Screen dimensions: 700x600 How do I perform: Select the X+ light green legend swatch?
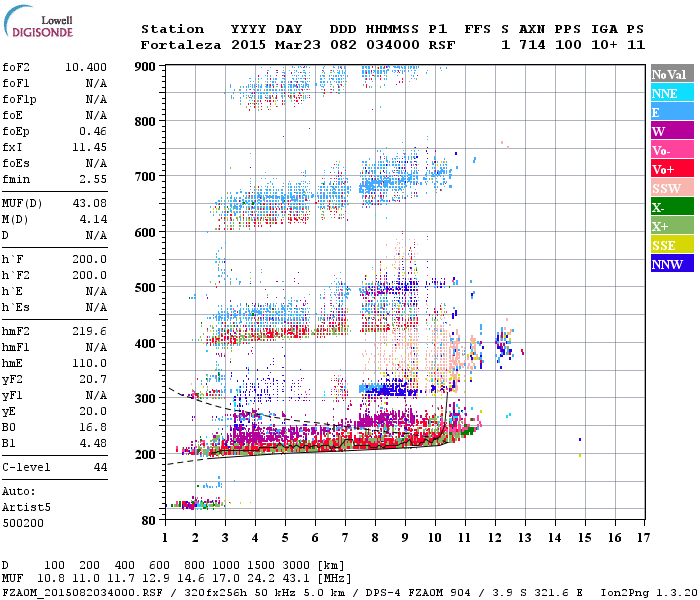tap(672, 225)
